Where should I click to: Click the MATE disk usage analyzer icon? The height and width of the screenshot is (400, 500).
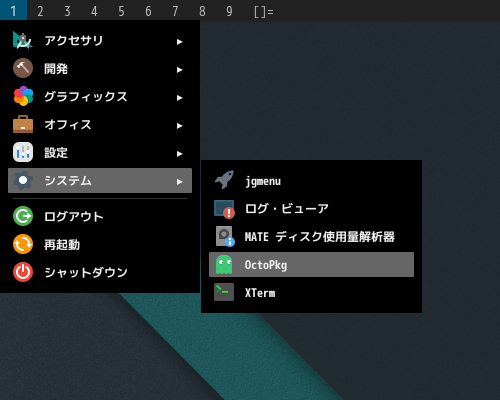pyautogui.click(x=225, y=236)
